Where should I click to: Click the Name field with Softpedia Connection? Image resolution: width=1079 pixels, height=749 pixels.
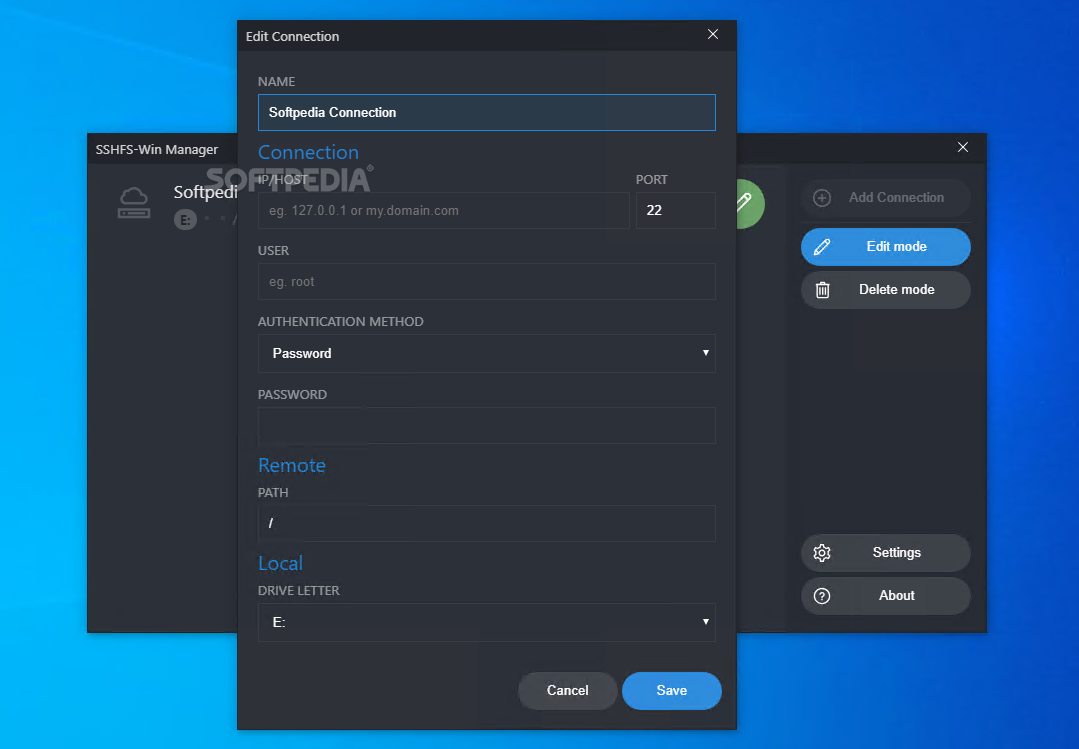coord(487,112)
